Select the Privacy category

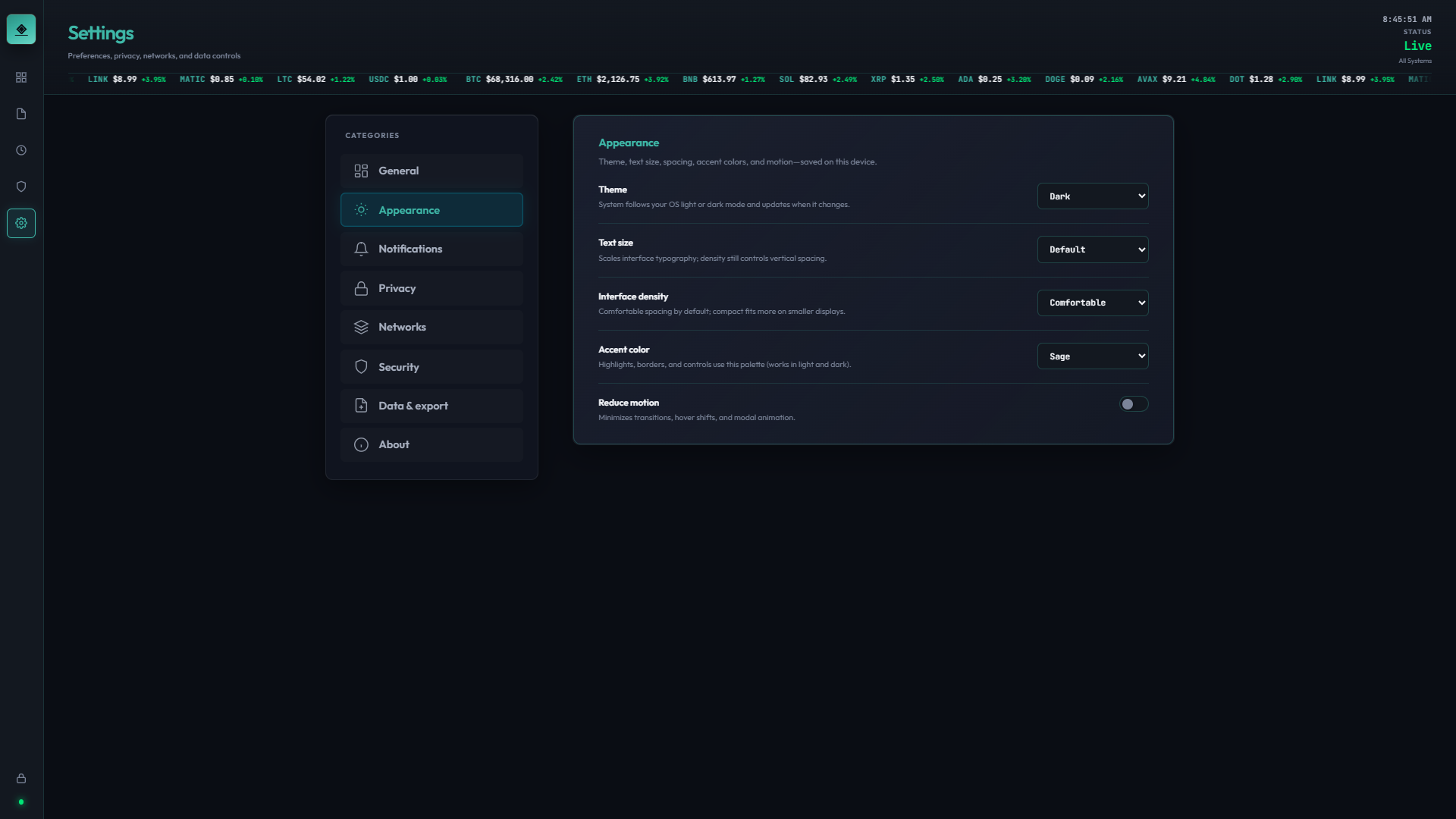(x=431, y=288)
